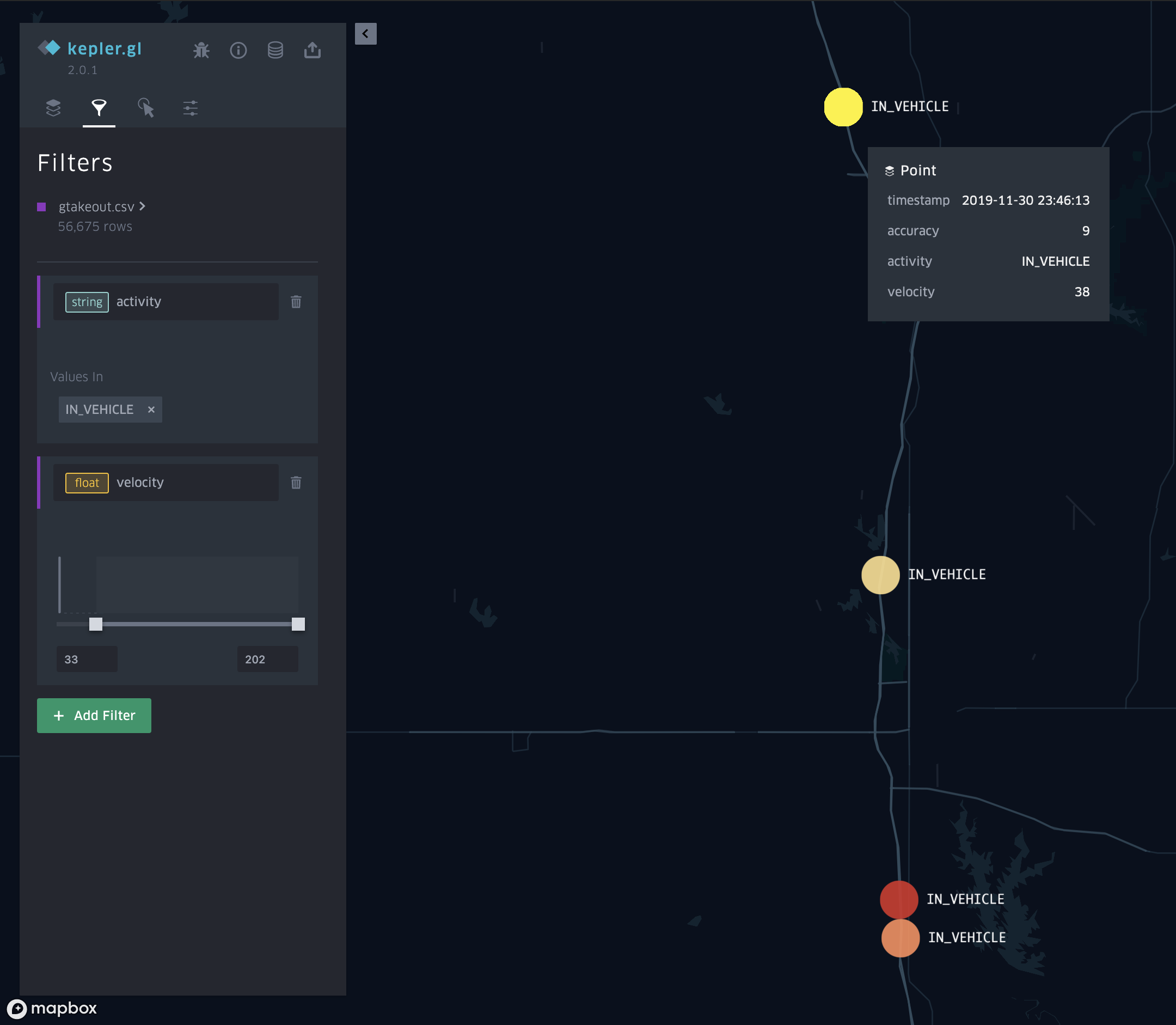
Task: Open the activity field selector dropdown
Action: [166, 301]
